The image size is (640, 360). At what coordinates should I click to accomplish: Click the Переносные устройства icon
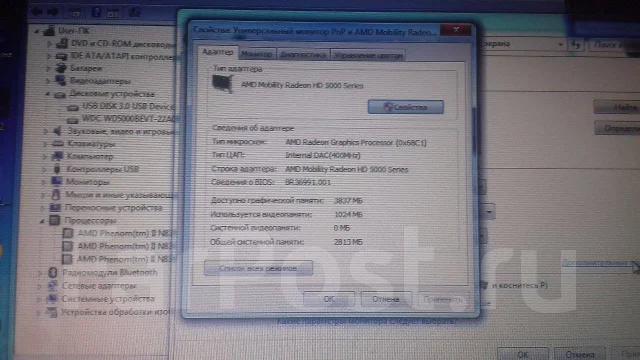(x=55, y=207)
